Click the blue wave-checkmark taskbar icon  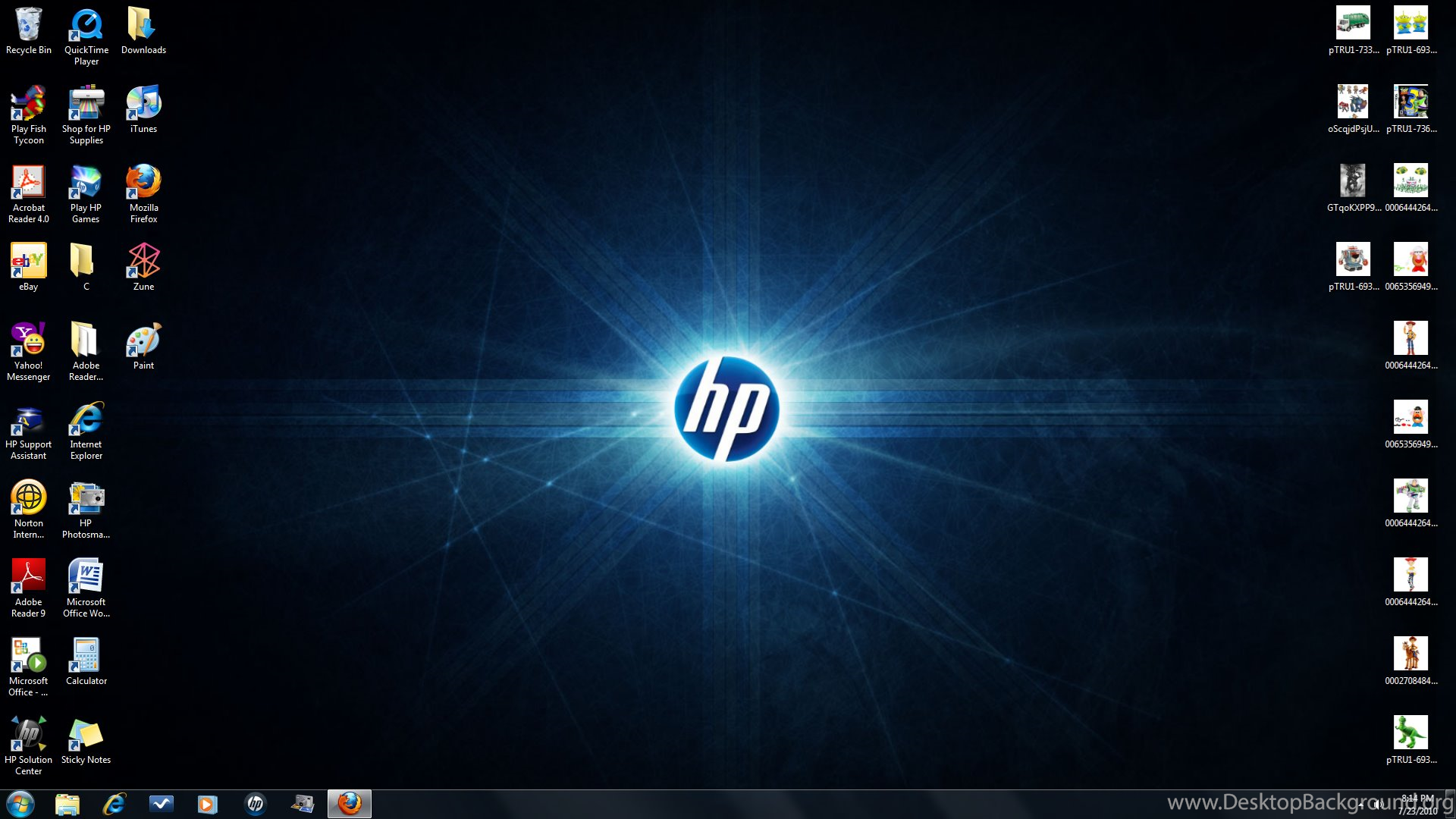(x=162, y=804)
